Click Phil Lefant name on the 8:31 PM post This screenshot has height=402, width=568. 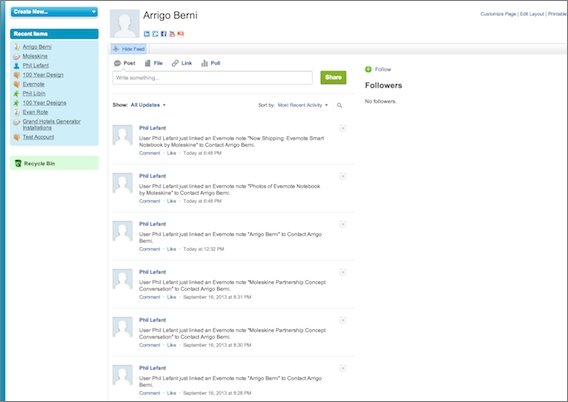pyautogui.click(x=153, y=272)
